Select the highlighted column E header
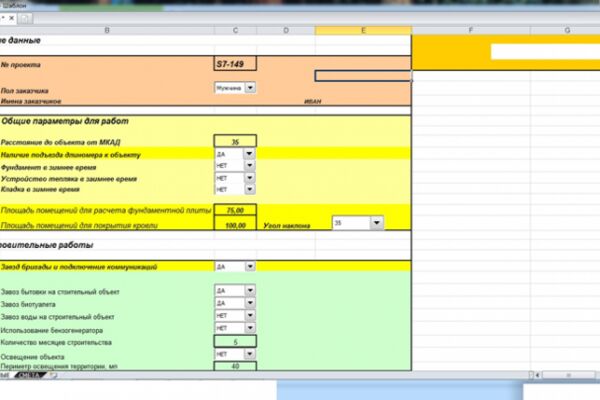This screenshot has height=400, width=600. 363,30
